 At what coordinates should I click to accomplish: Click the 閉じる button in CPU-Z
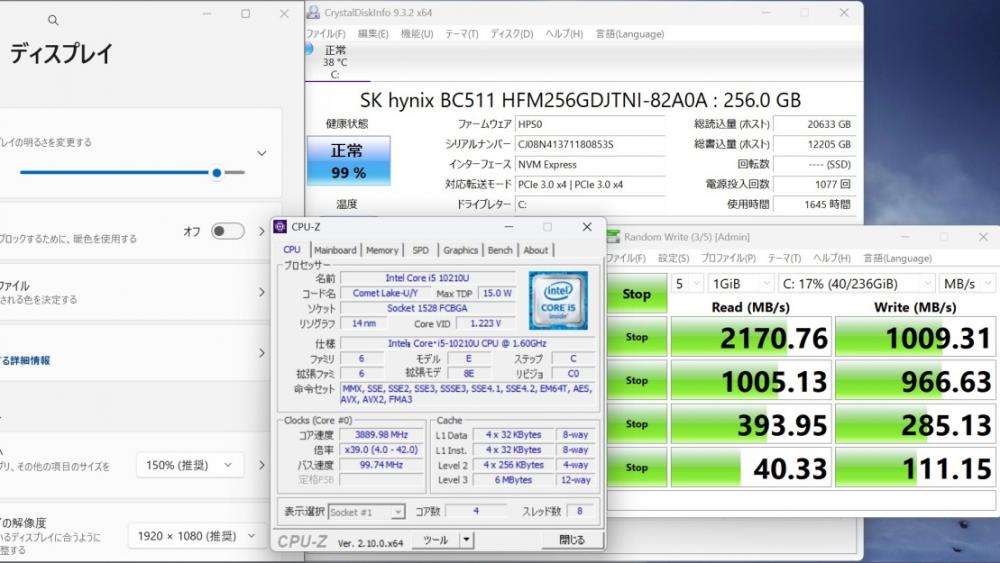571,540
